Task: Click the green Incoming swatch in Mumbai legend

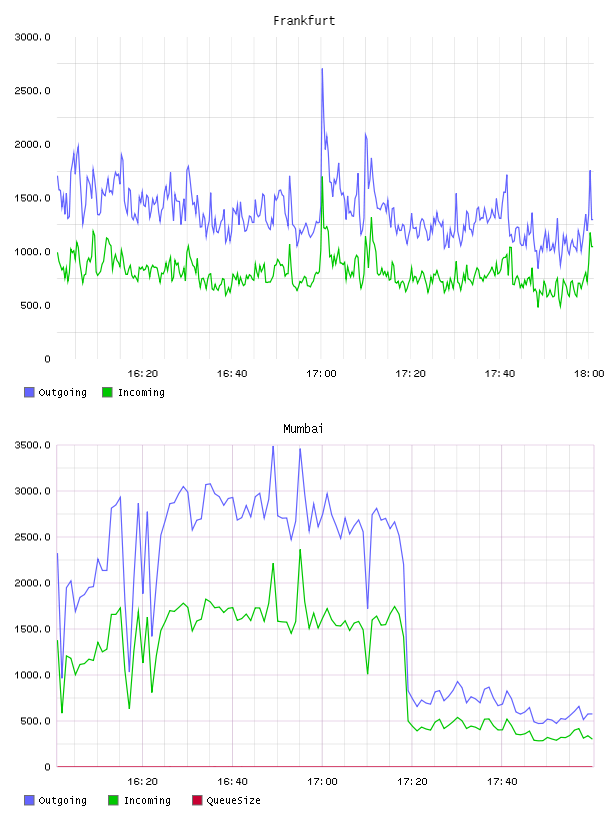Action: point(113,800)
